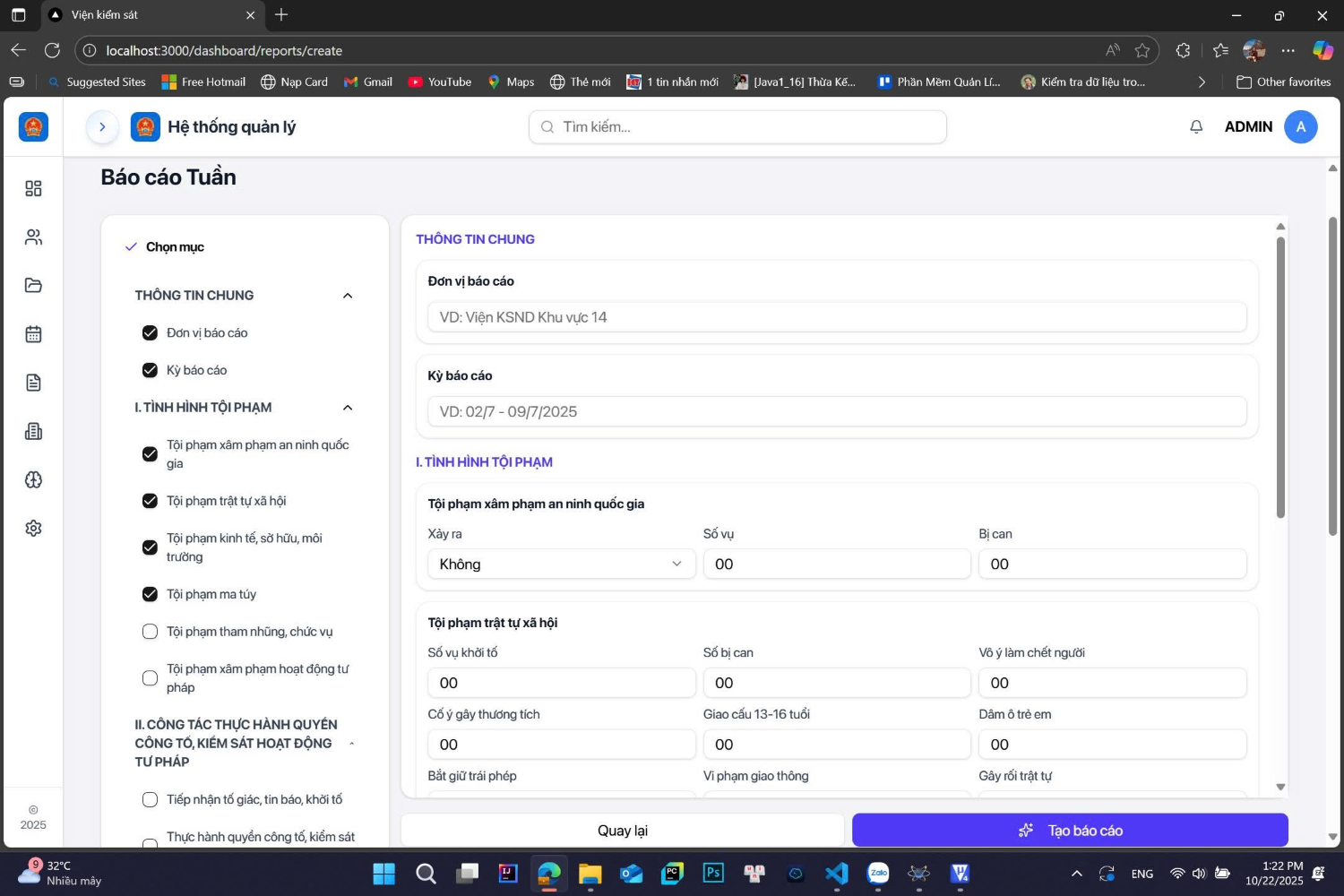The width and height of the screenshot is (1344, 896).
Task: Open the Gmail bookmark
Action: tap(368, 82)
